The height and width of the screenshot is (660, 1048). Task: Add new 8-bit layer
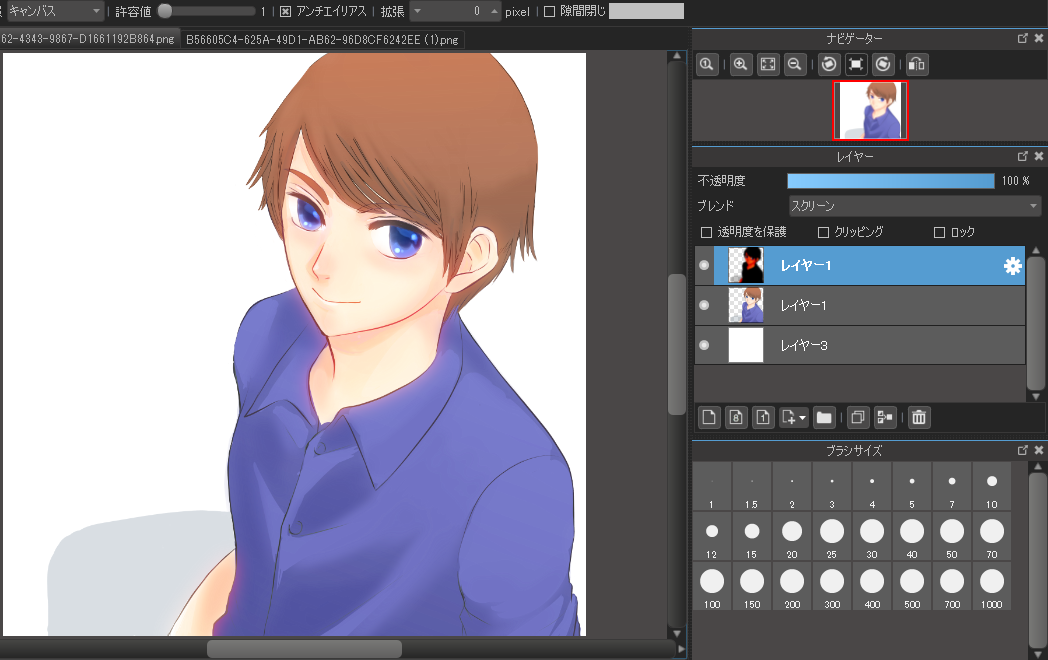pos(736,417)
